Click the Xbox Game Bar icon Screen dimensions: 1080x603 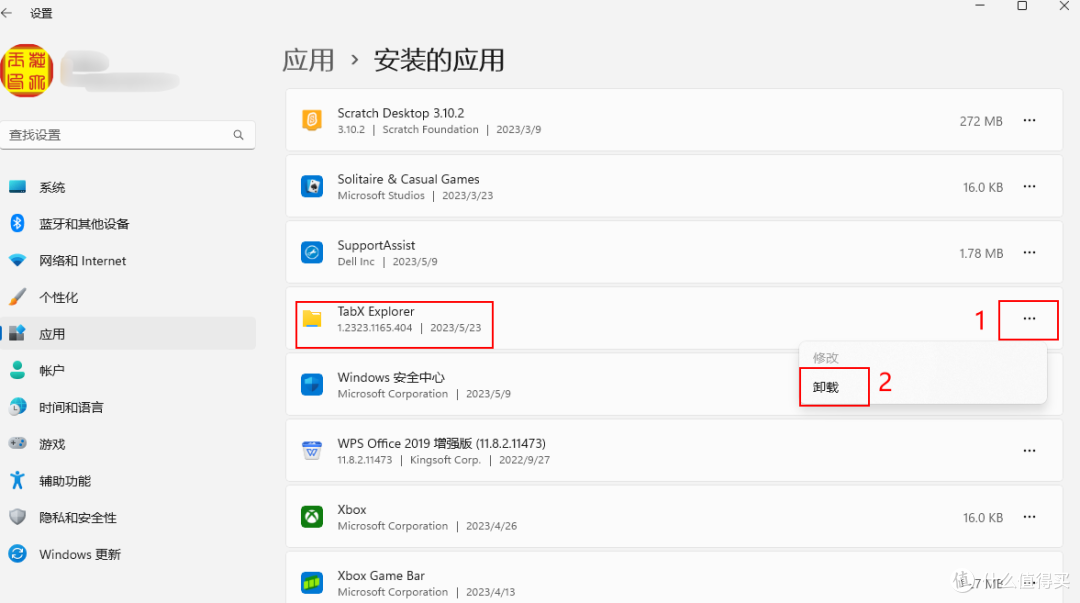(x=312, y=582)
